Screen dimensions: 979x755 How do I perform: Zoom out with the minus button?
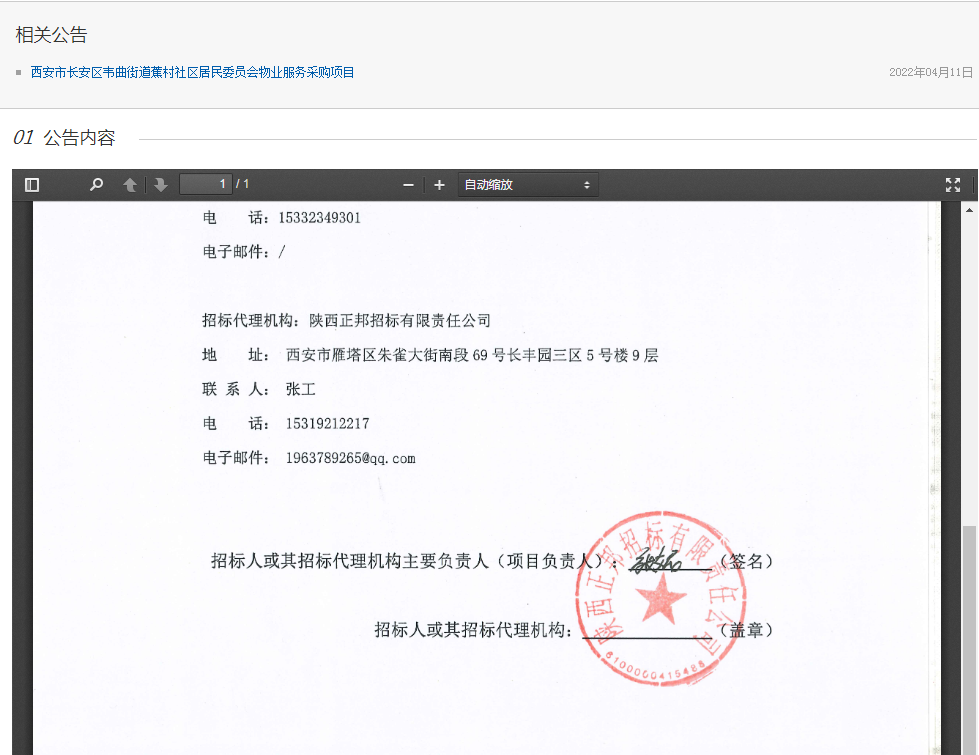pyautogui.click(x=408, y=185)
